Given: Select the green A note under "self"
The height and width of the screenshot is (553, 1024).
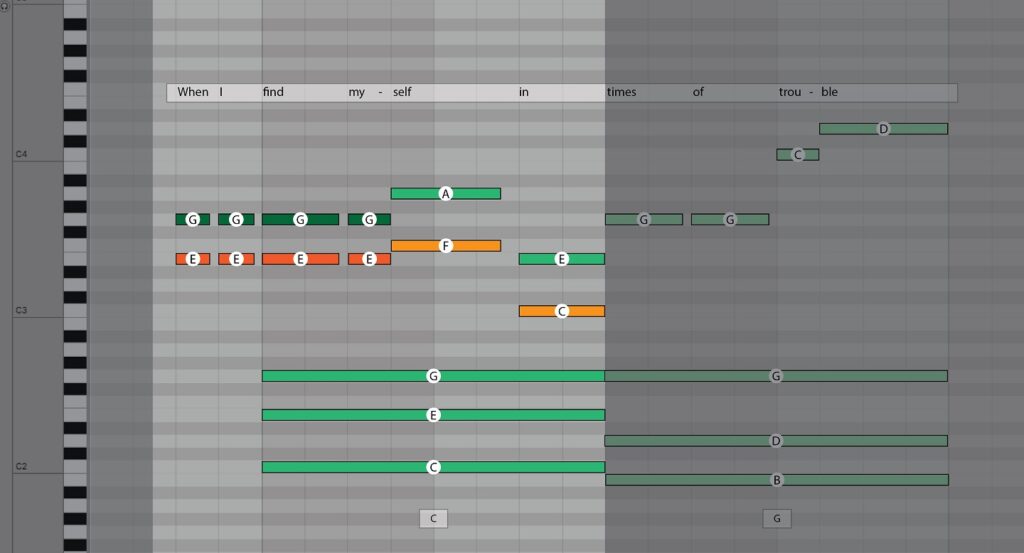Looking at the screenshot, I should pos(445,193).
